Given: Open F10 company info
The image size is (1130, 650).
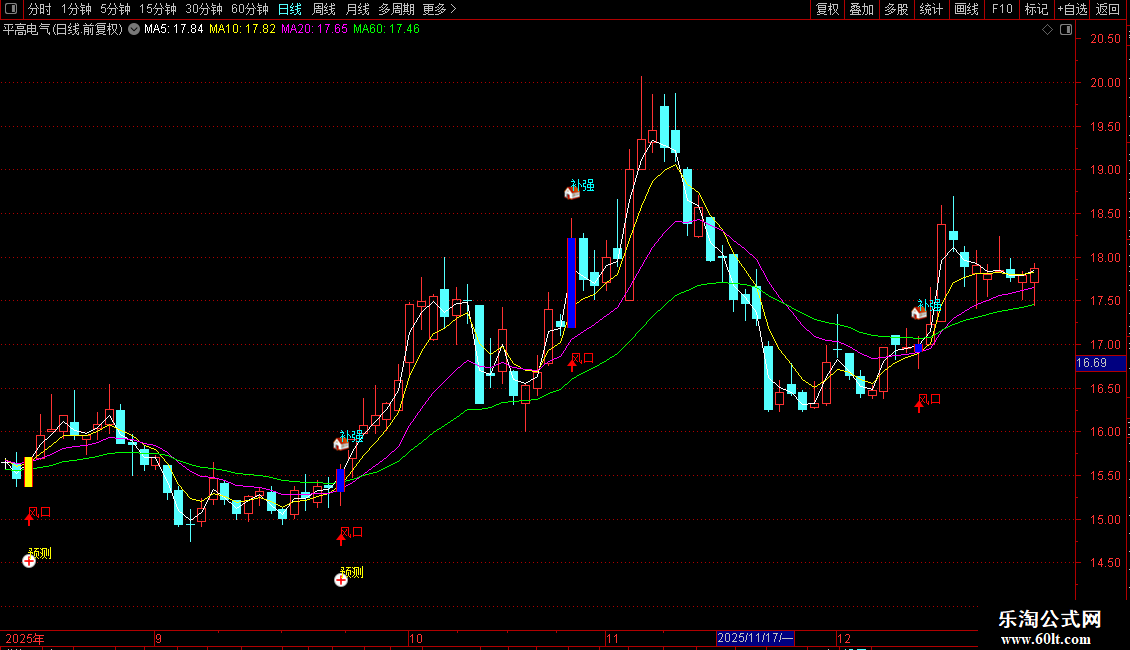Looking at the screenshot, I should coord(1001,9).
